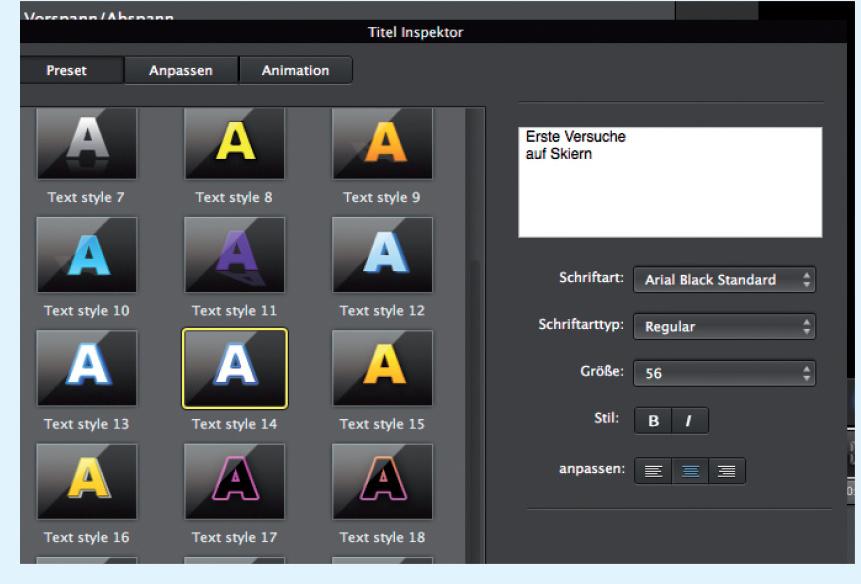
Task: Click the Text style 10 label
Action: [x=87, y=311]
